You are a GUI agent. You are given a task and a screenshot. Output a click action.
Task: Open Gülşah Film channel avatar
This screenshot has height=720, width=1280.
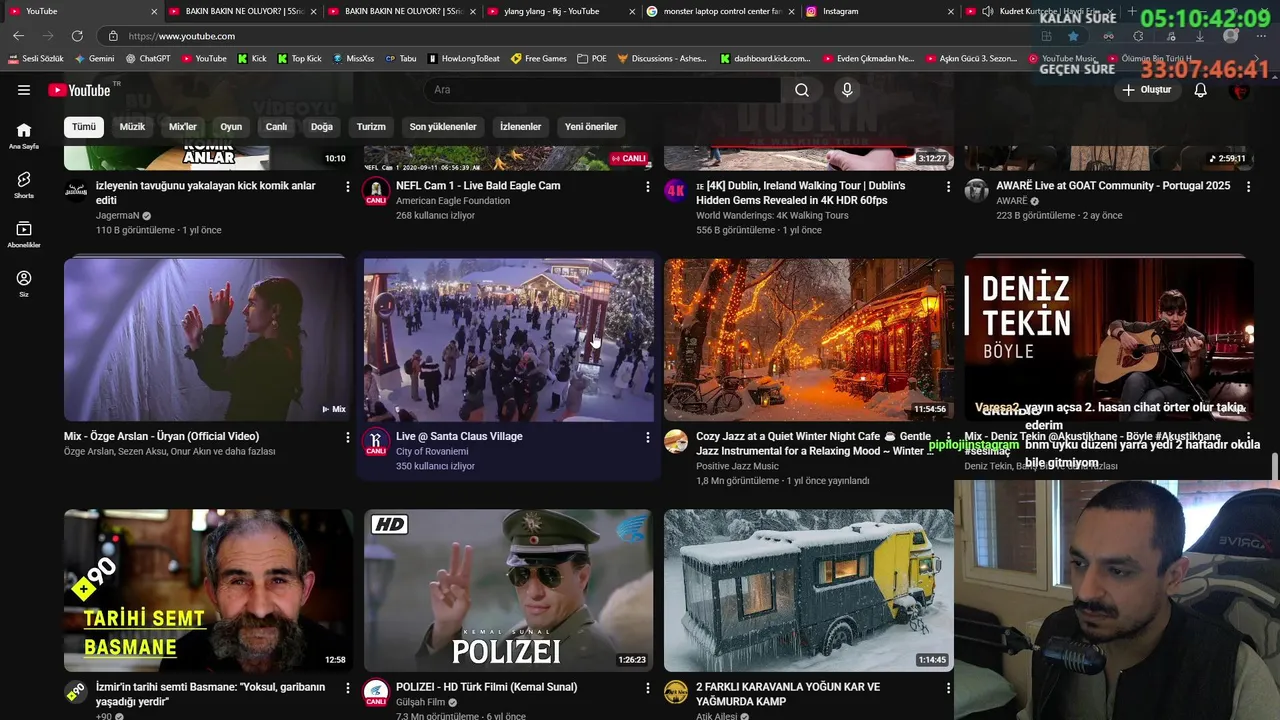coord(376,693)
